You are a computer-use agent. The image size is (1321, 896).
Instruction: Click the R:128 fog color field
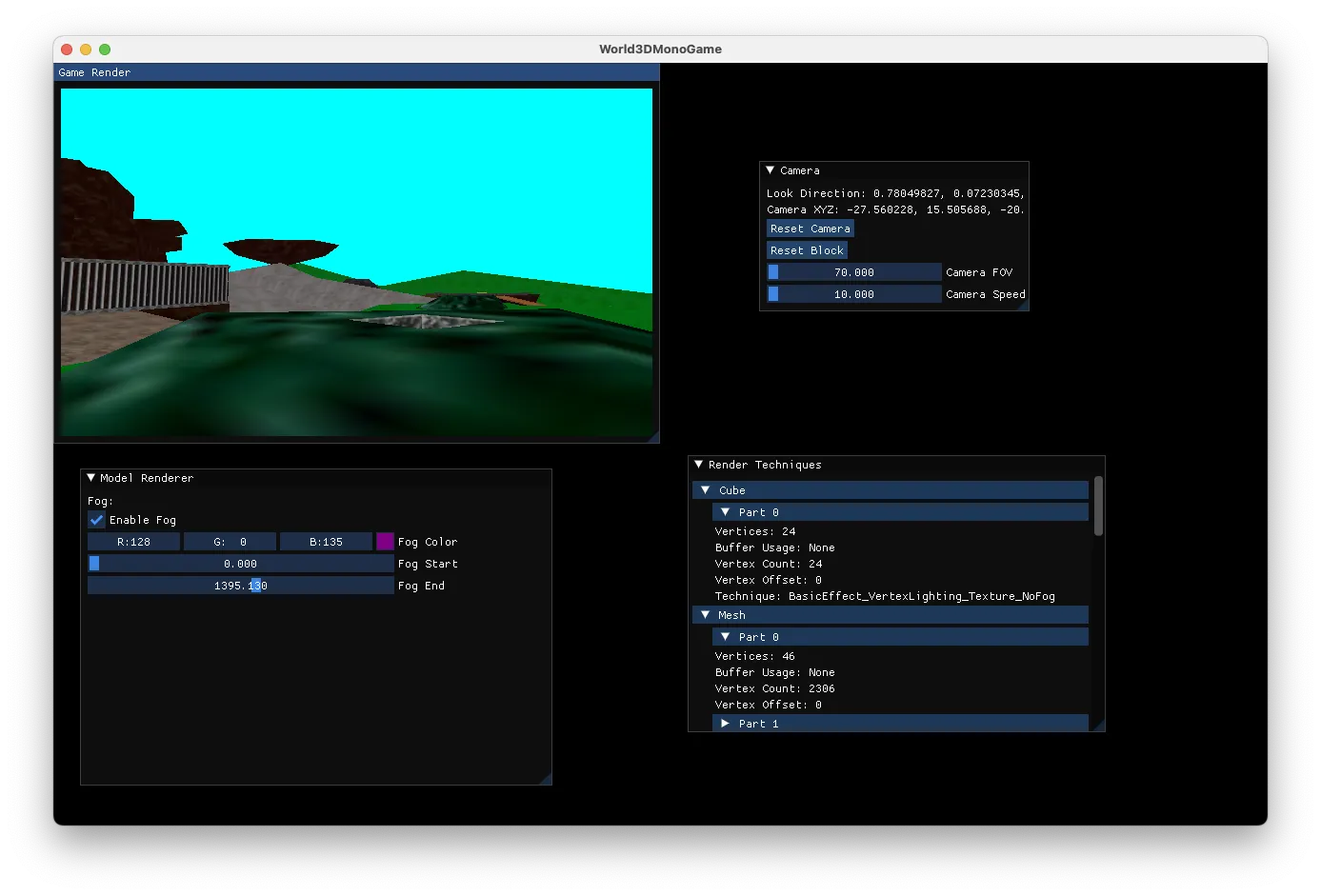(x=133, y=542)
